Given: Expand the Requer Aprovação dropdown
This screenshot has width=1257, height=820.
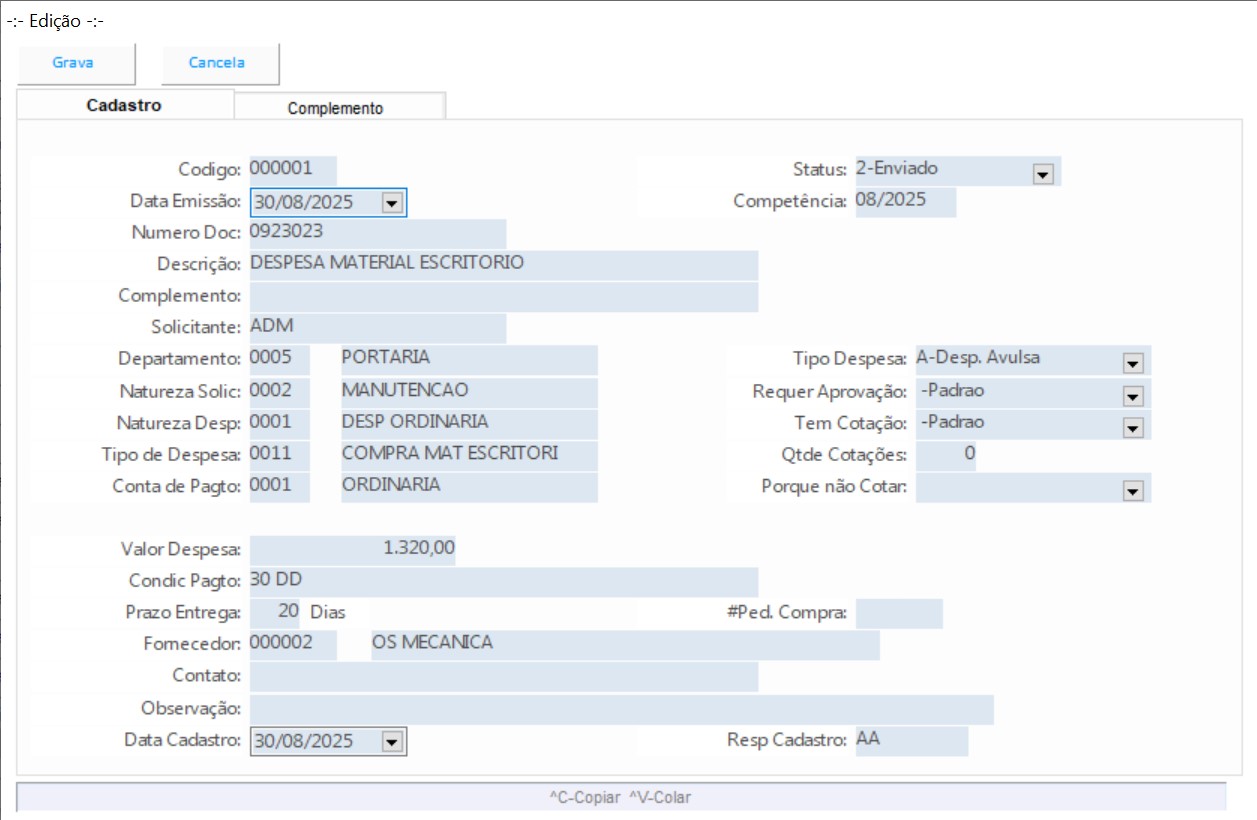Looking at the screenshot, I should (x=1132, y=395).
